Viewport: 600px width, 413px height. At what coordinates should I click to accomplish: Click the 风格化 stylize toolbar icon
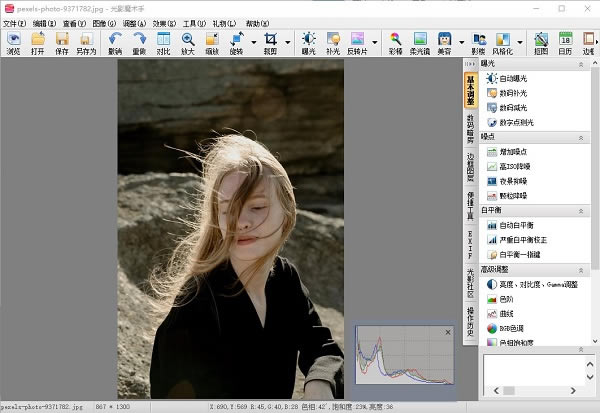tap(502, 43)
